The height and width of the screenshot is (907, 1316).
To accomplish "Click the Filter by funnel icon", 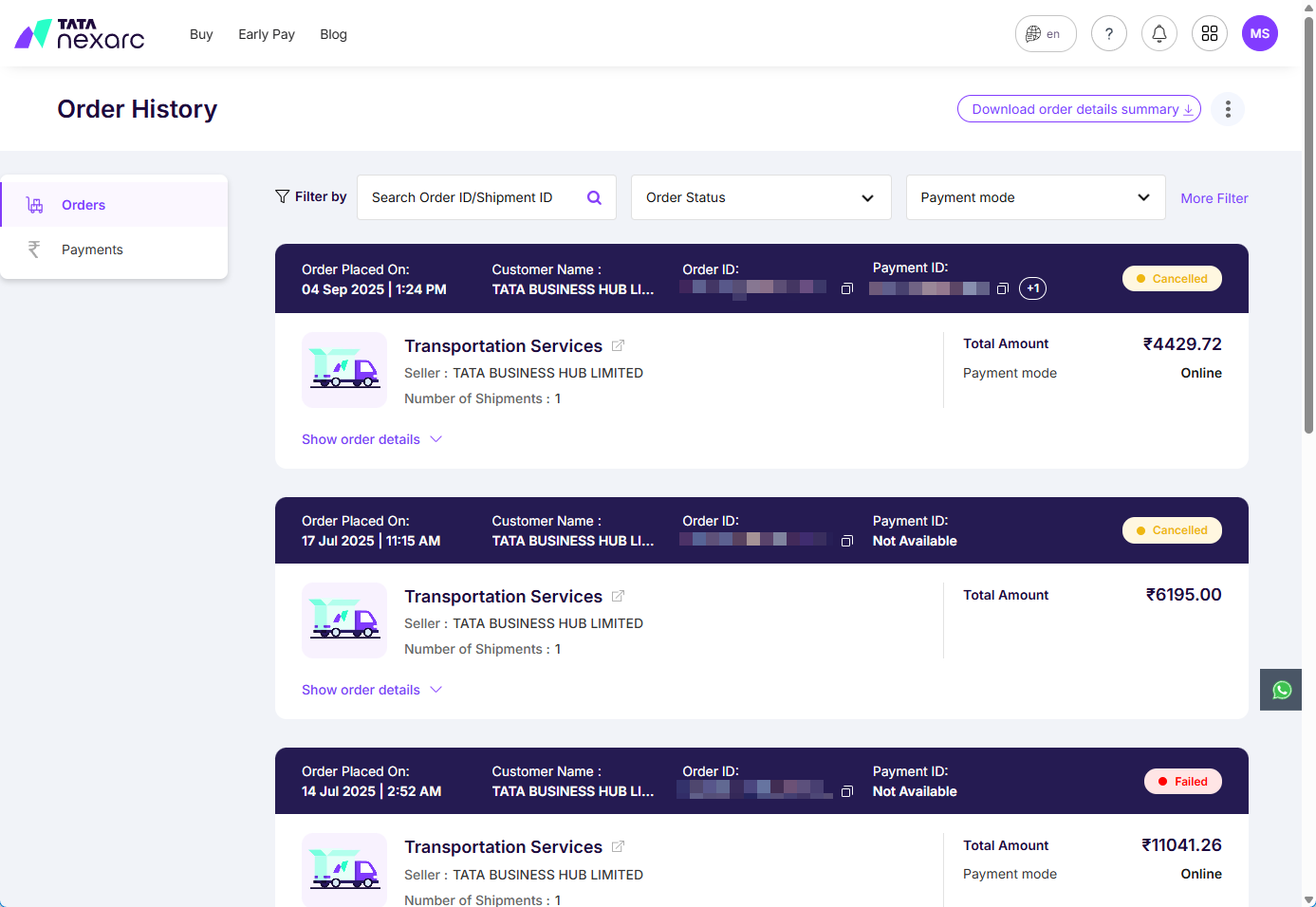I will pos(283,196).
